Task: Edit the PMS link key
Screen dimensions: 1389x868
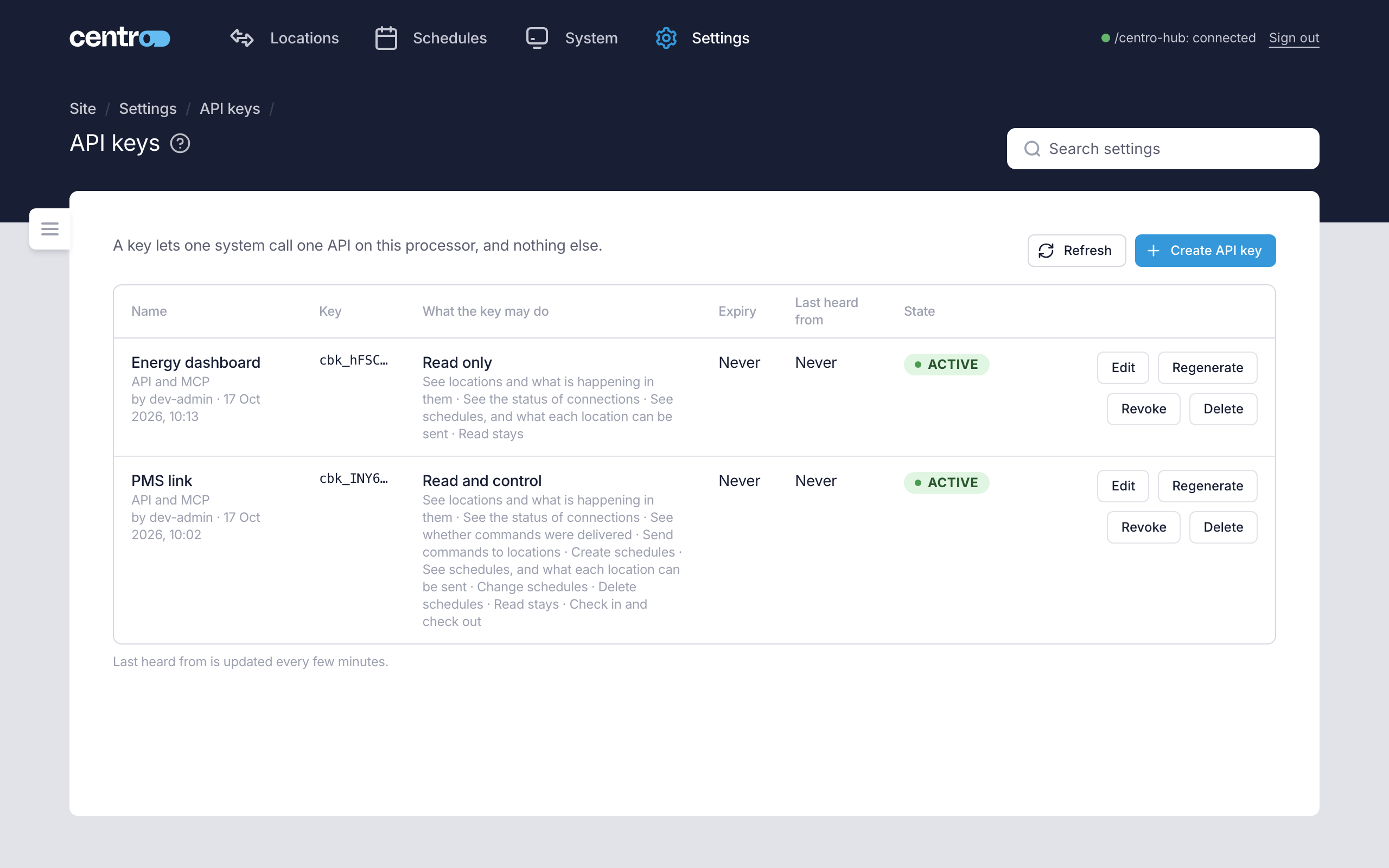Action: pyautogui.click(x=1123, y=486)
